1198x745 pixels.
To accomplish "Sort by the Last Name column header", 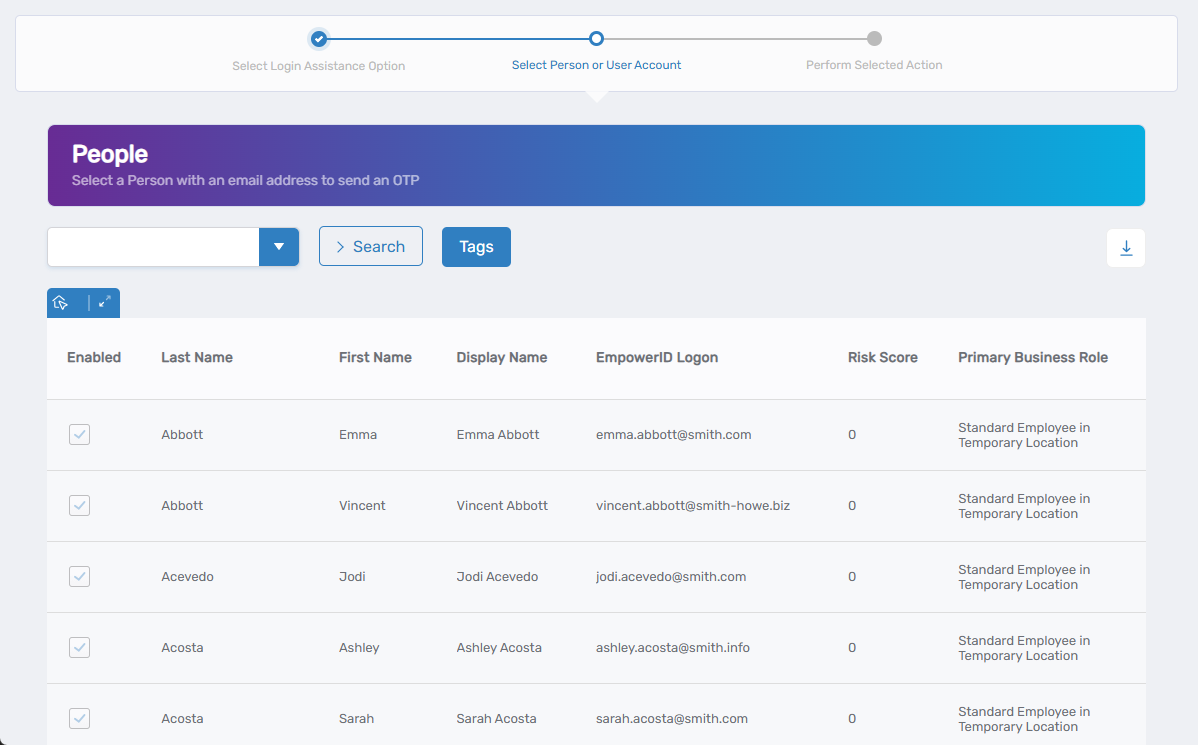I will 197,358.
